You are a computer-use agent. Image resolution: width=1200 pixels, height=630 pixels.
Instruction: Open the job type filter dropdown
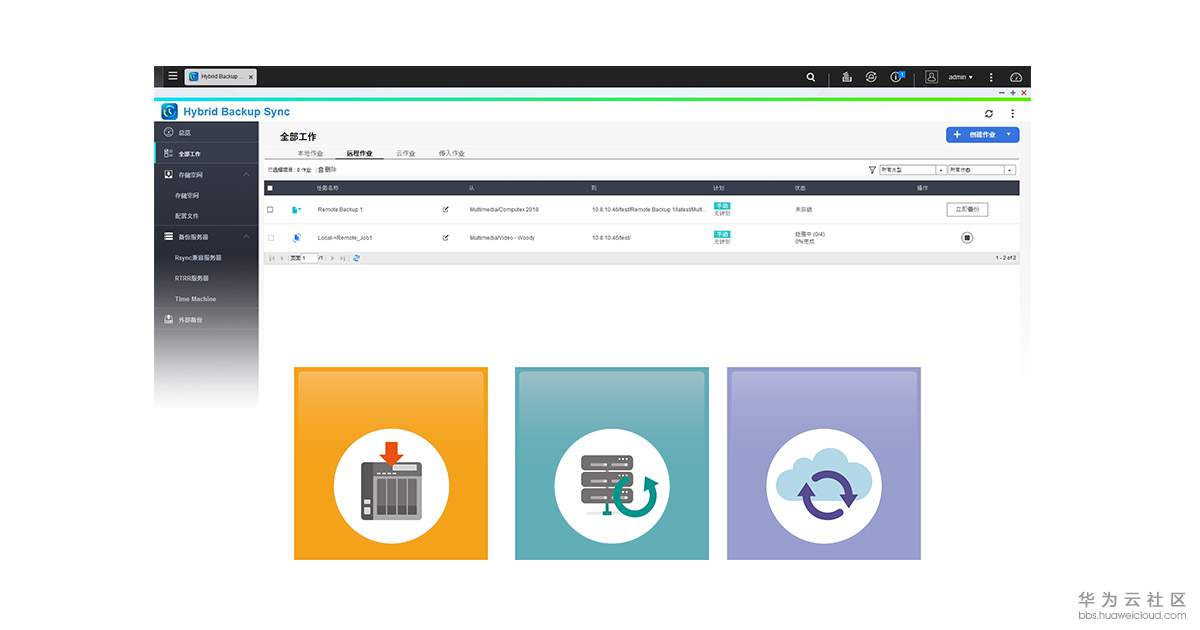click(912, 170)
